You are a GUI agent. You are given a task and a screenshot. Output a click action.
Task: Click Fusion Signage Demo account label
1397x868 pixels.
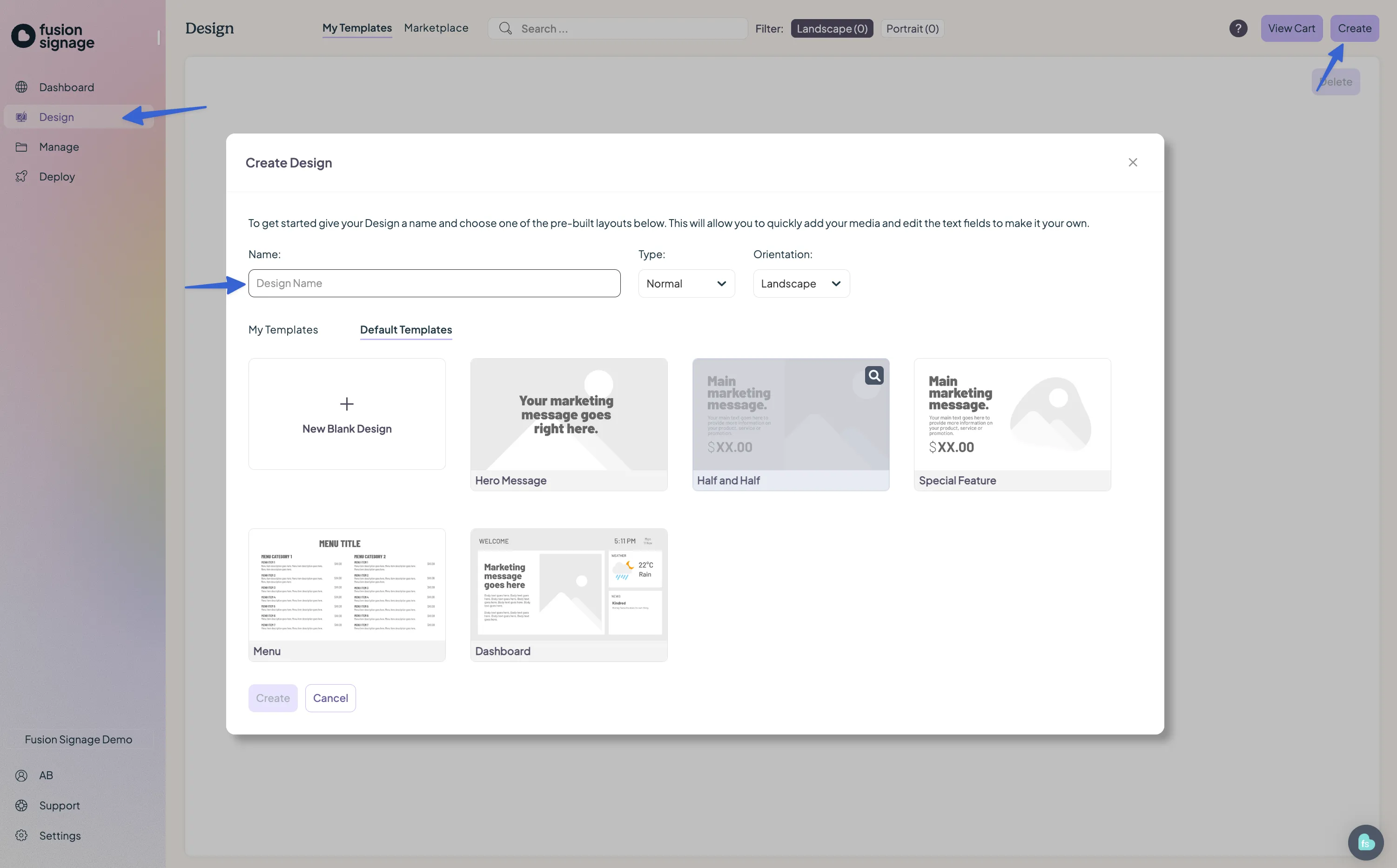[79, 740]
